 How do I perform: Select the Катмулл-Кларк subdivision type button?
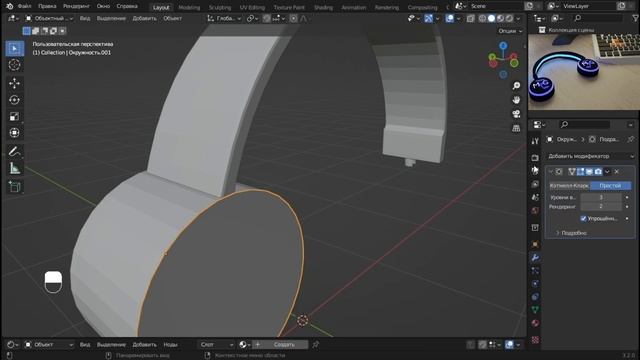click(569, 186)
